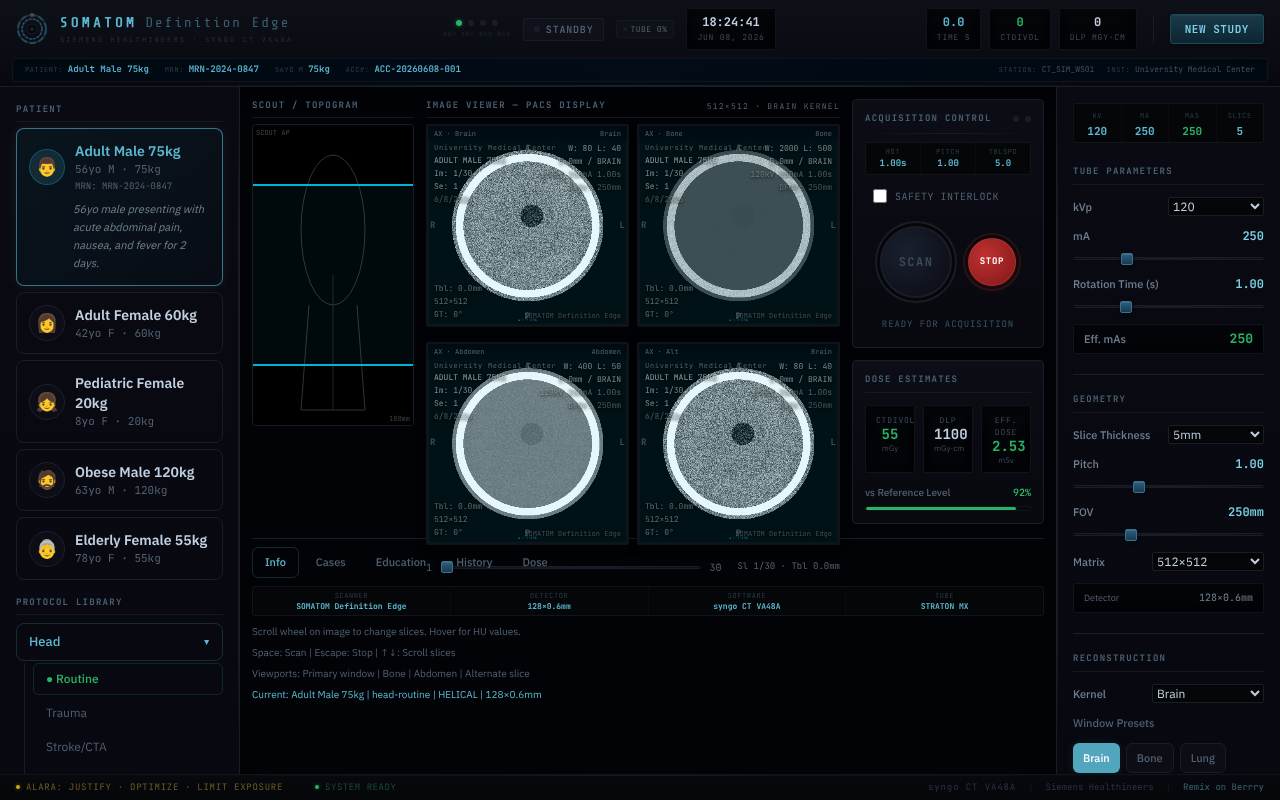This screenshot has width=1280, height=800.
Task: Click the DLP 1100 dose estimate
Action: click(x=948, y=439)
